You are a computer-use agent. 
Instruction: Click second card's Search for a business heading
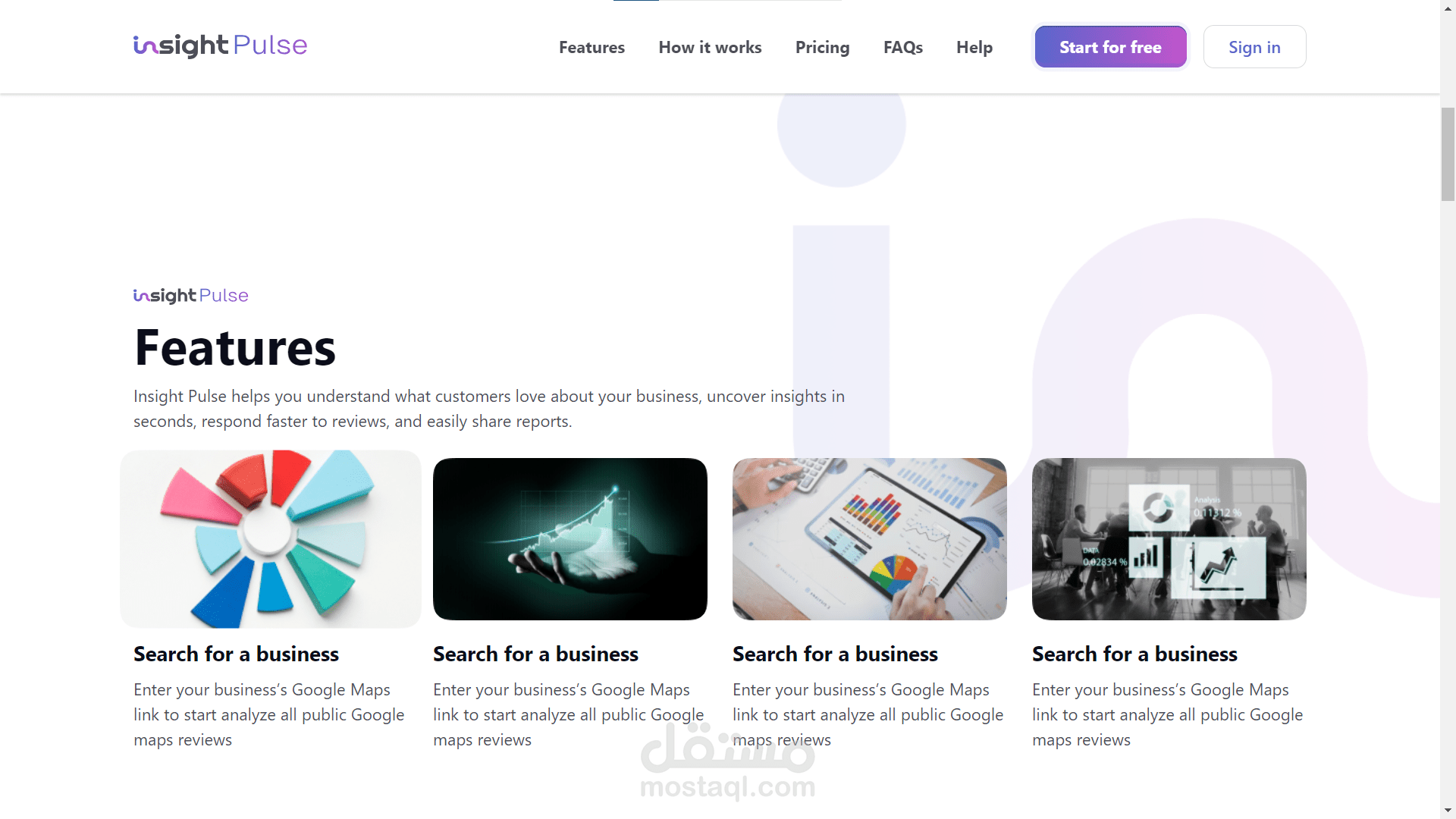point(535,654)
